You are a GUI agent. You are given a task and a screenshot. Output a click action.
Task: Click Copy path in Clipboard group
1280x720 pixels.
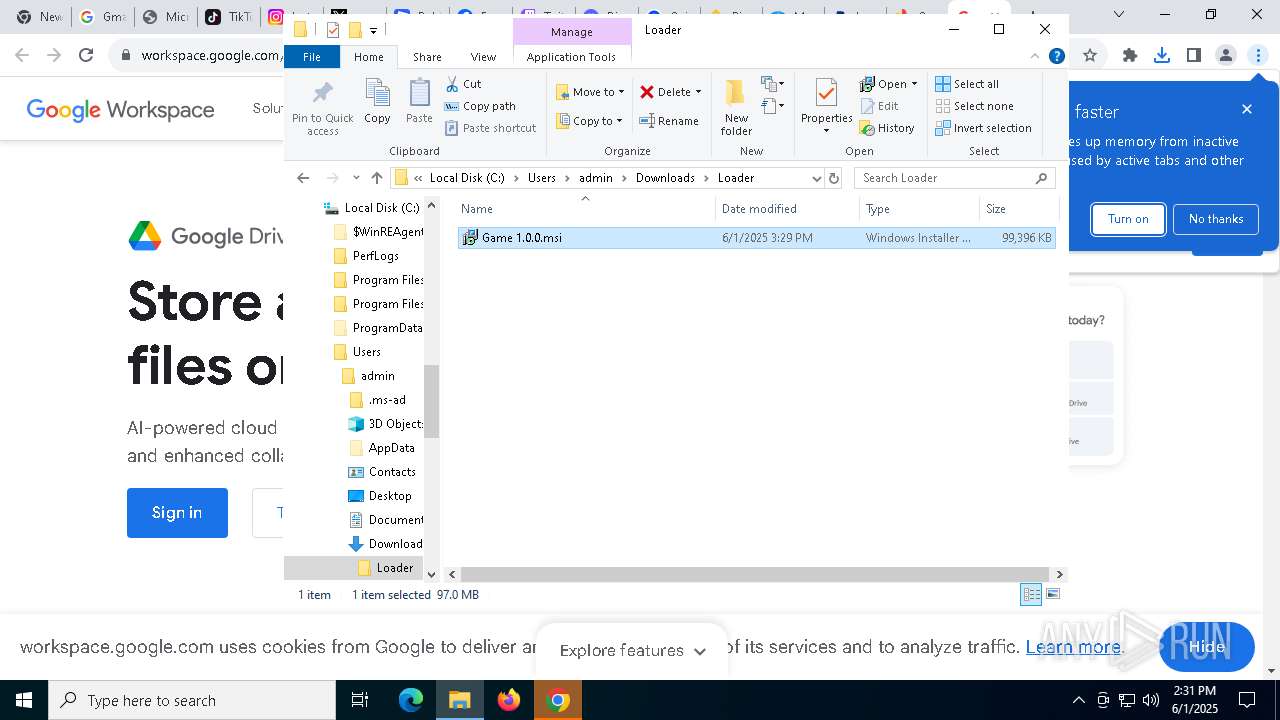coord(480,106)
